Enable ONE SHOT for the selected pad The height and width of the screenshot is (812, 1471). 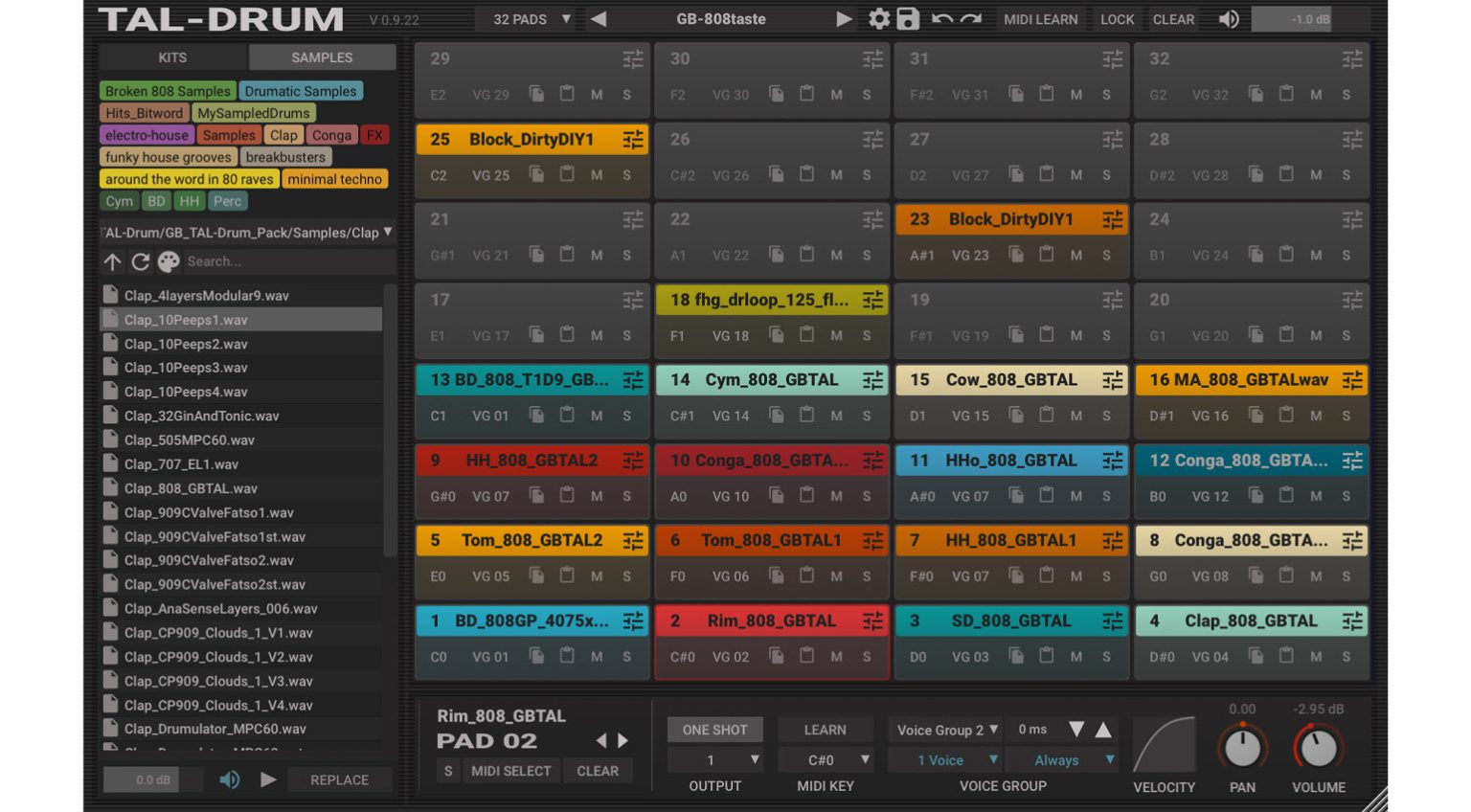click(714, 729)
